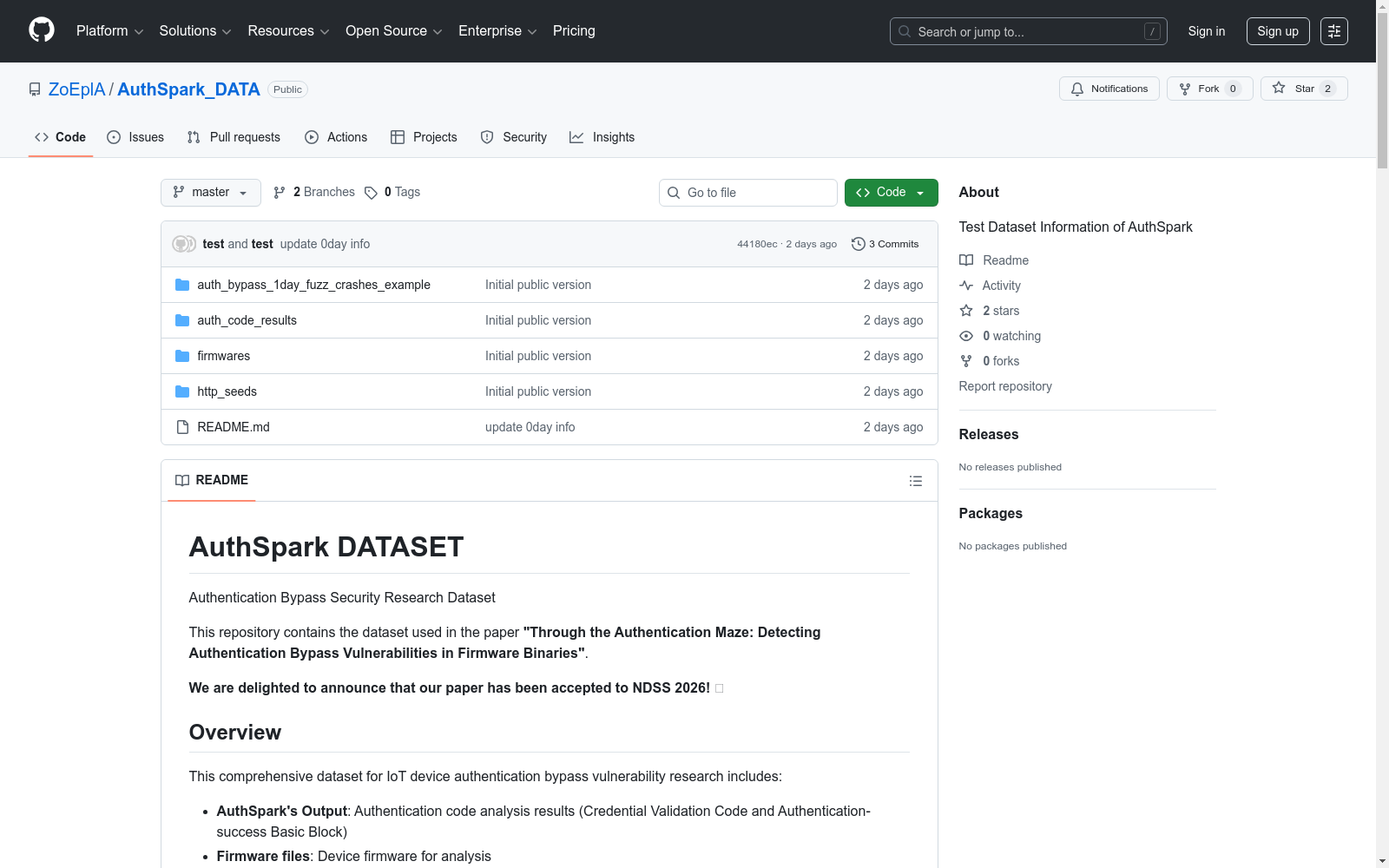The width and height of the screenshot is (1389, 868).
Task: Click the auth_code_results folder icon
Action: (182, 320)
